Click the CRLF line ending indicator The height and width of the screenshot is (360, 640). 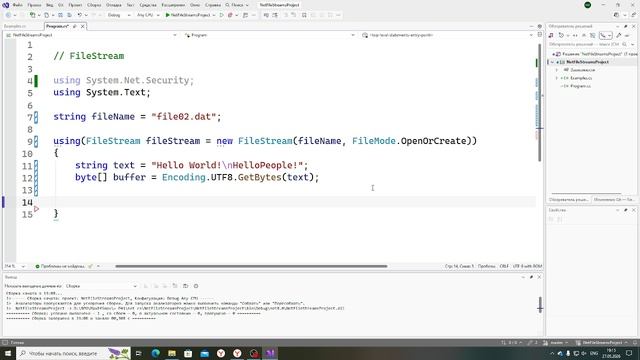pos(504,266)
